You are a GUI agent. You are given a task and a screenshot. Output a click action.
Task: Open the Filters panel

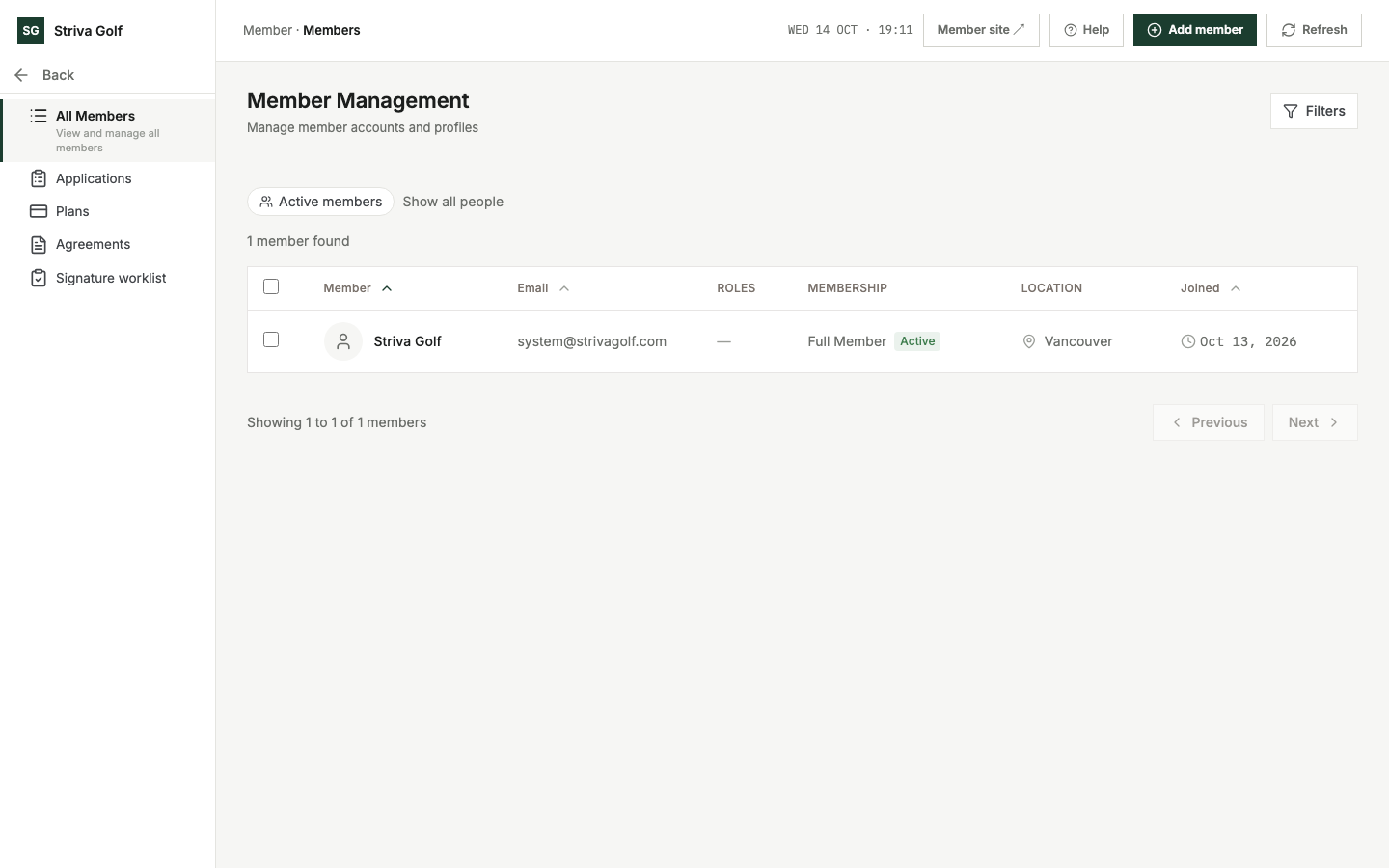click(x=1314, y=111)
